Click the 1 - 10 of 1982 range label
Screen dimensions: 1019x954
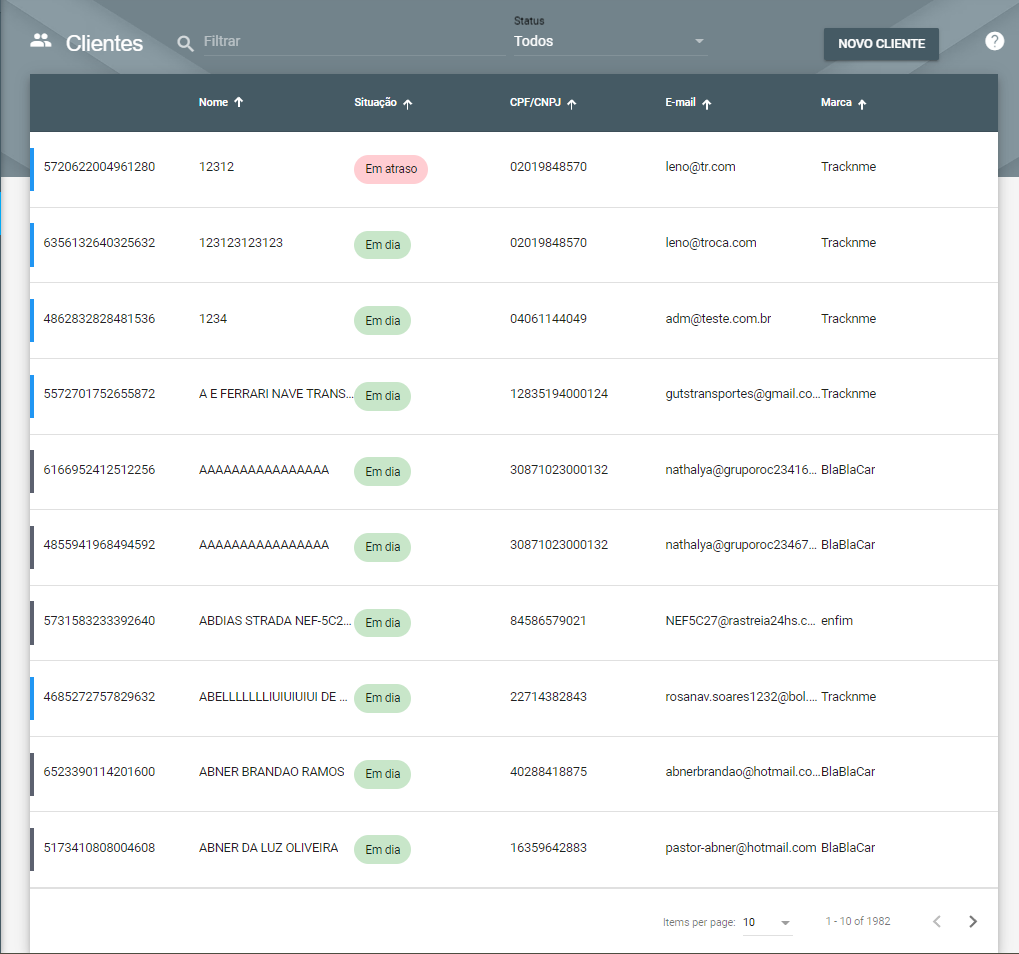(x=858, y=922)
